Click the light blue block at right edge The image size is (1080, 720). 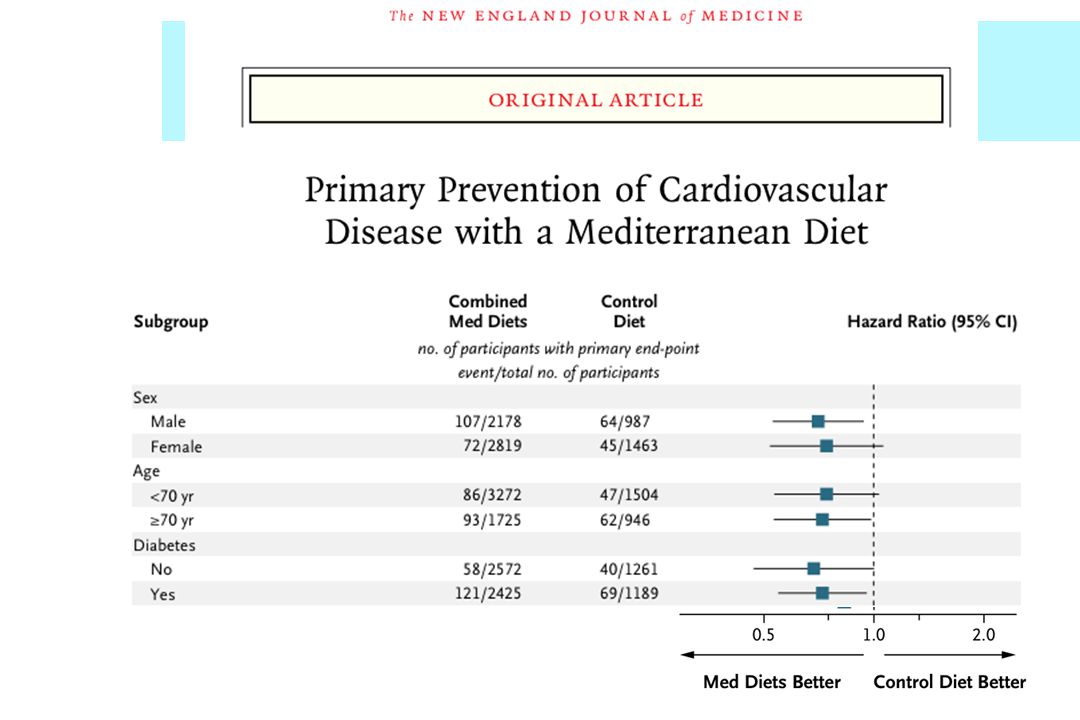tap(1029, 81)
